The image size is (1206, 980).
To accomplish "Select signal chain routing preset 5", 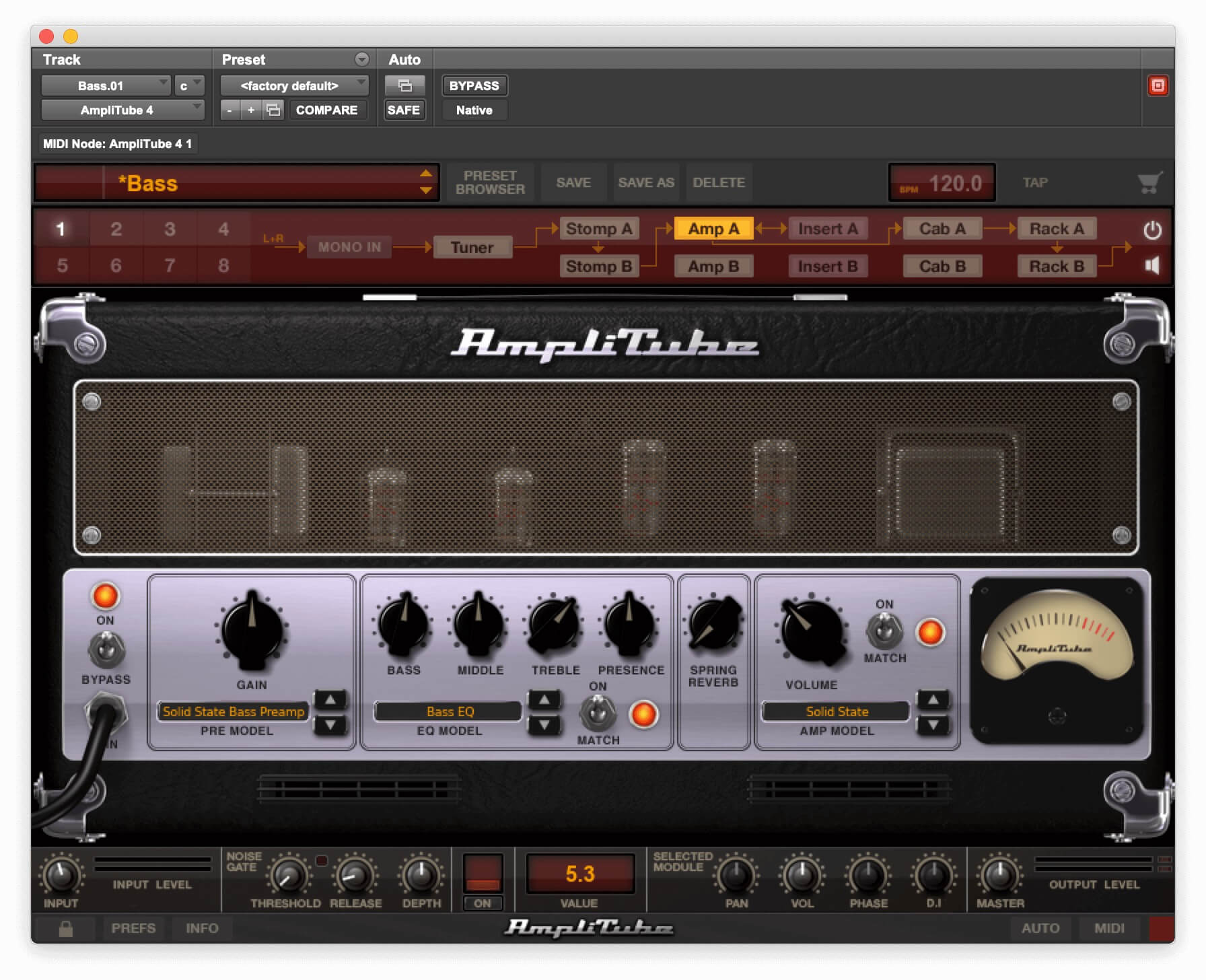I will [62, 265].
